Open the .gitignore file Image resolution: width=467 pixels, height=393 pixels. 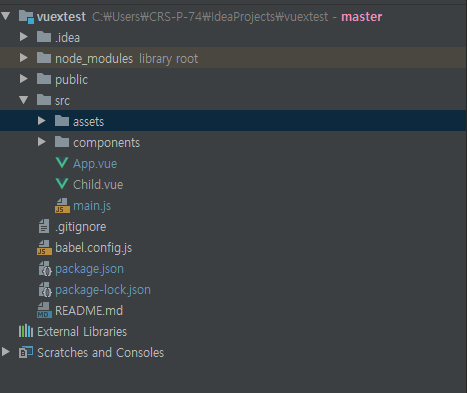(x=81, y=227)
